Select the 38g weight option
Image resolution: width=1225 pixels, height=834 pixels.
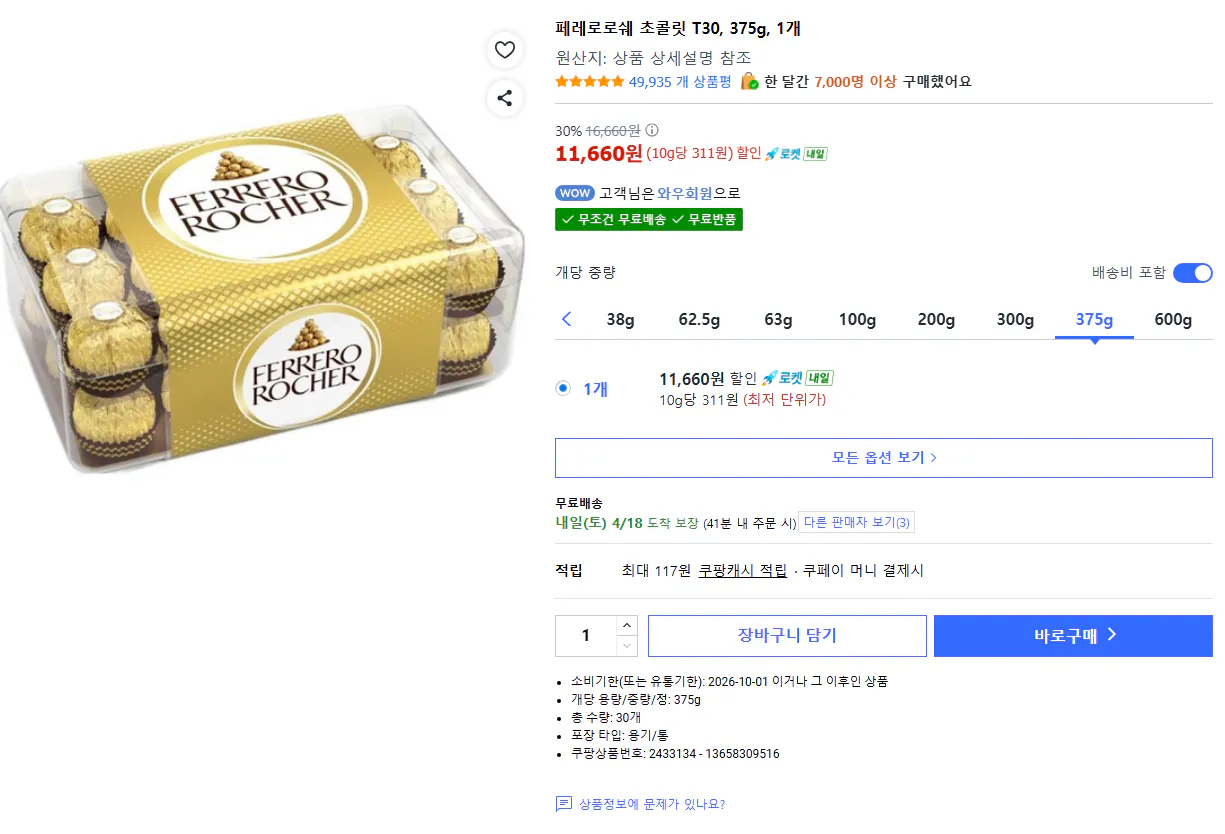(619, 319)
